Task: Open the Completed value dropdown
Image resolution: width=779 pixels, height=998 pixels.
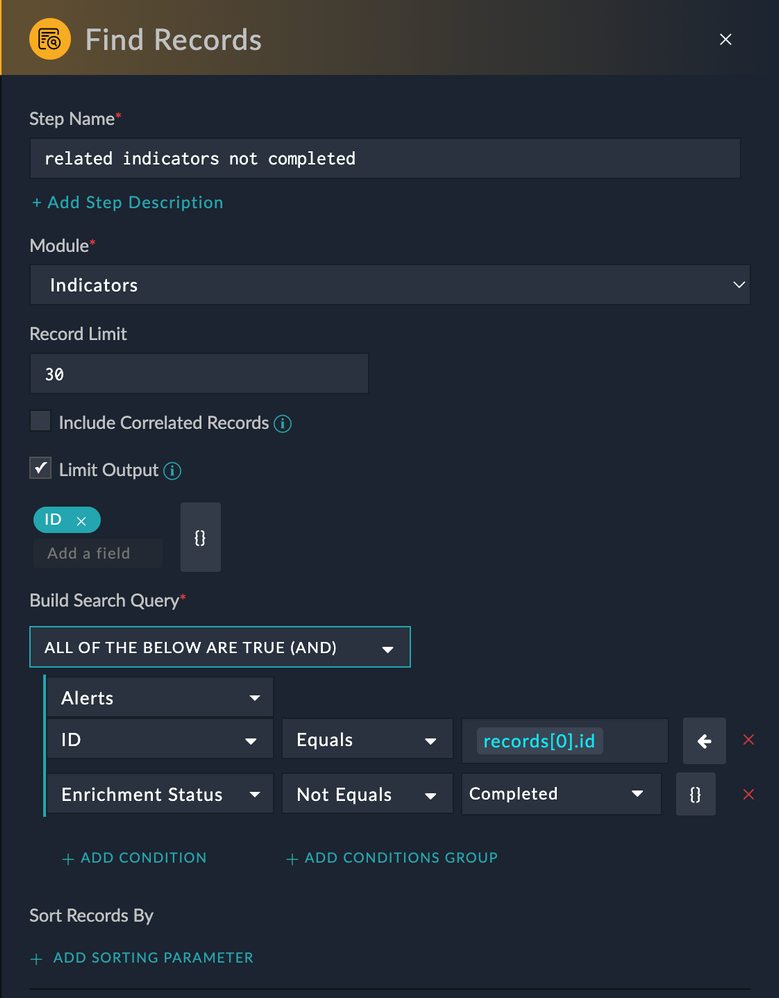Action: coord(560,794)
